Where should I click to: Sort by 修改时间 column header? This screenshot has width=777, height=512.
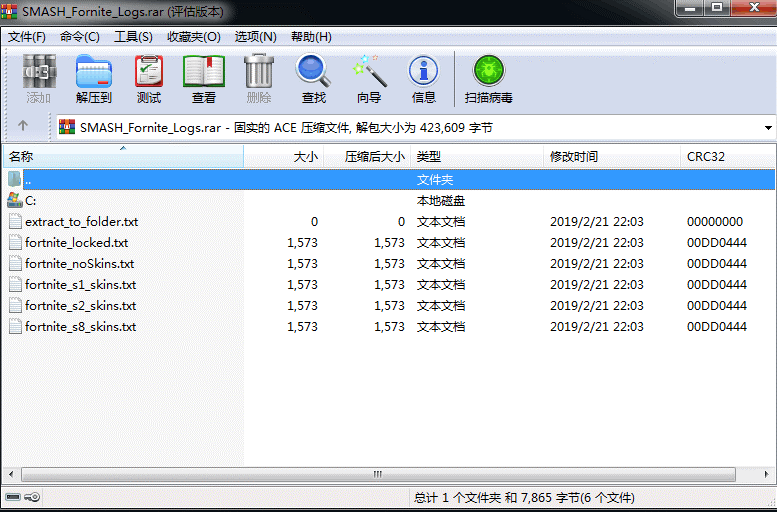click(612, 157)
